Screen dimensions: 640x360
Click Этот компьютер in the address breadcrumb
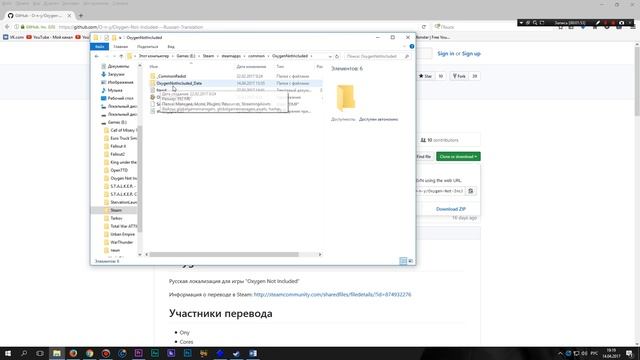click(153, 56)
